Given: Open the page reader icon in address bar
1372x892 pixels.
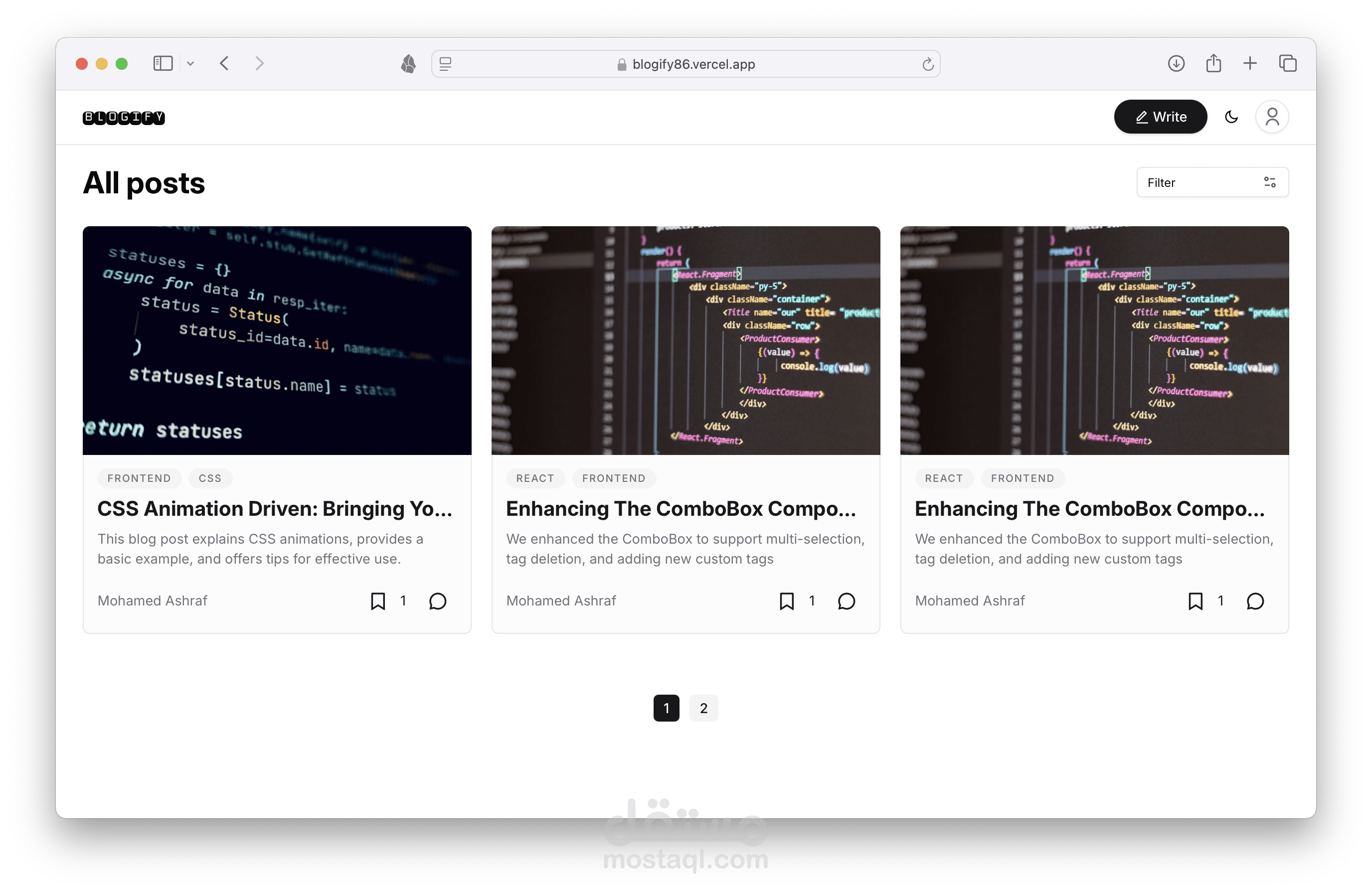Looking at the screenshot, I should point(446,64).
